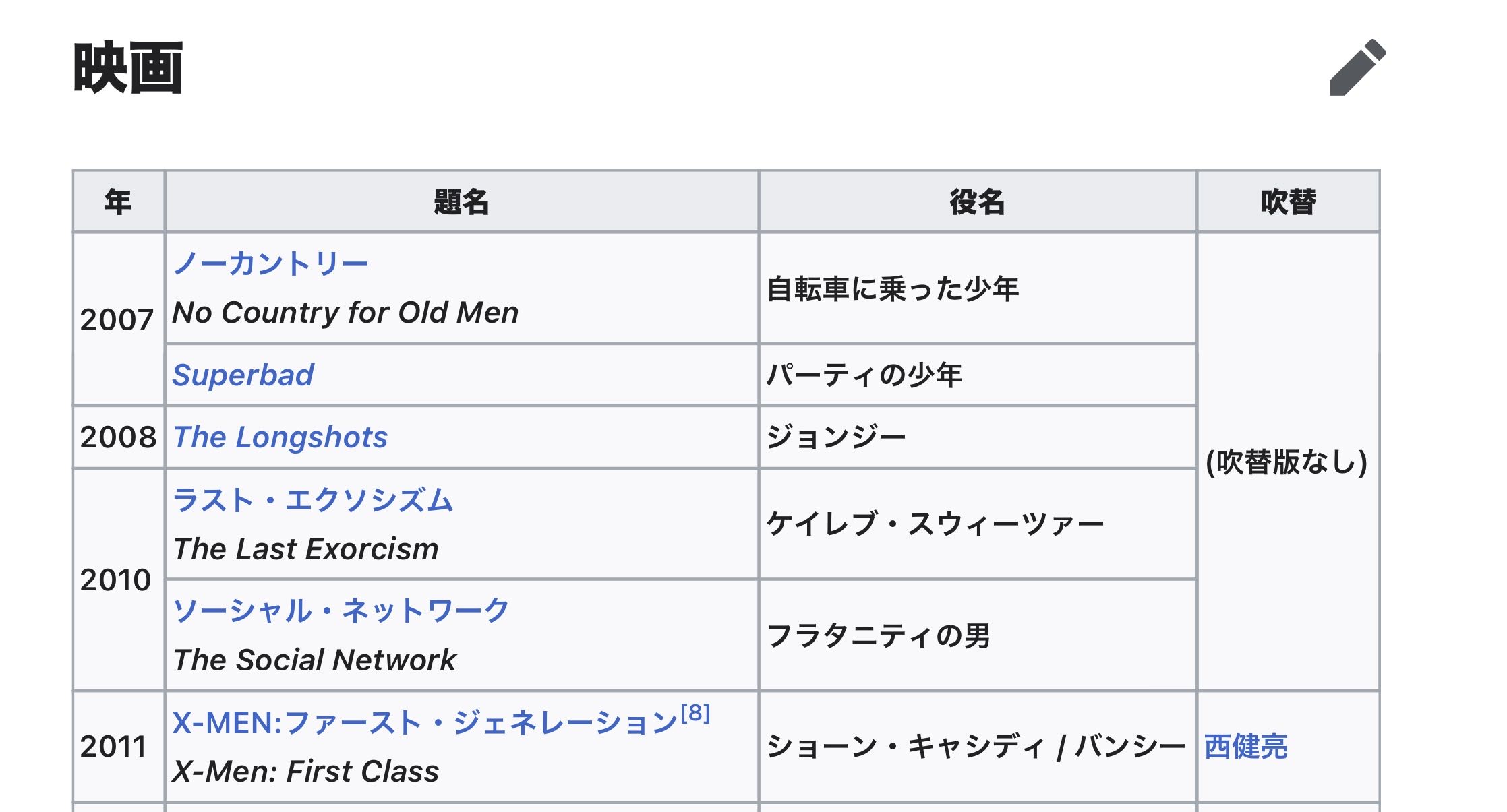Open the Superbad film link
The height and width of the screenshot is (812, 1507).
243,375
